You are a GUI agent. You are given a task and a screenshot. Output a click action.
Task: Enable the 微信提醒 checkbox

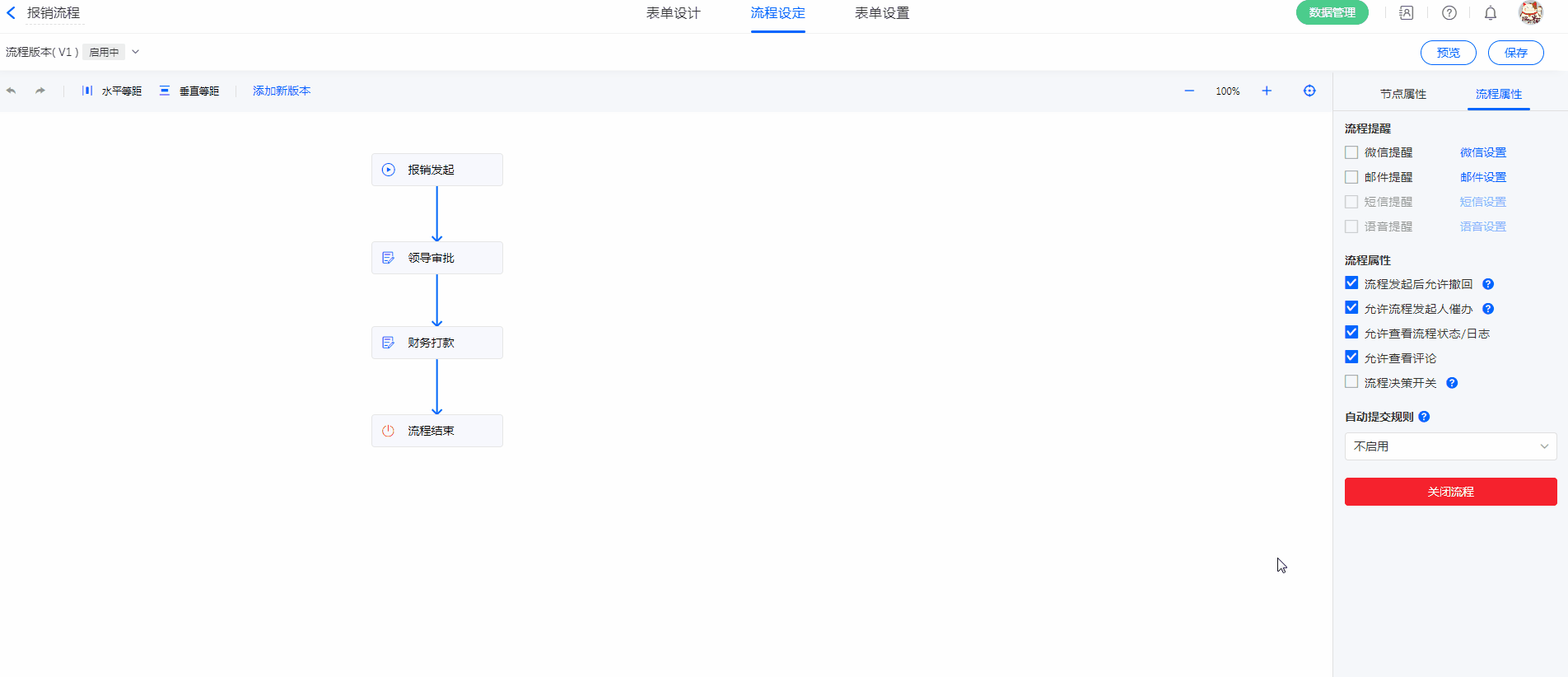[1351, 152]
